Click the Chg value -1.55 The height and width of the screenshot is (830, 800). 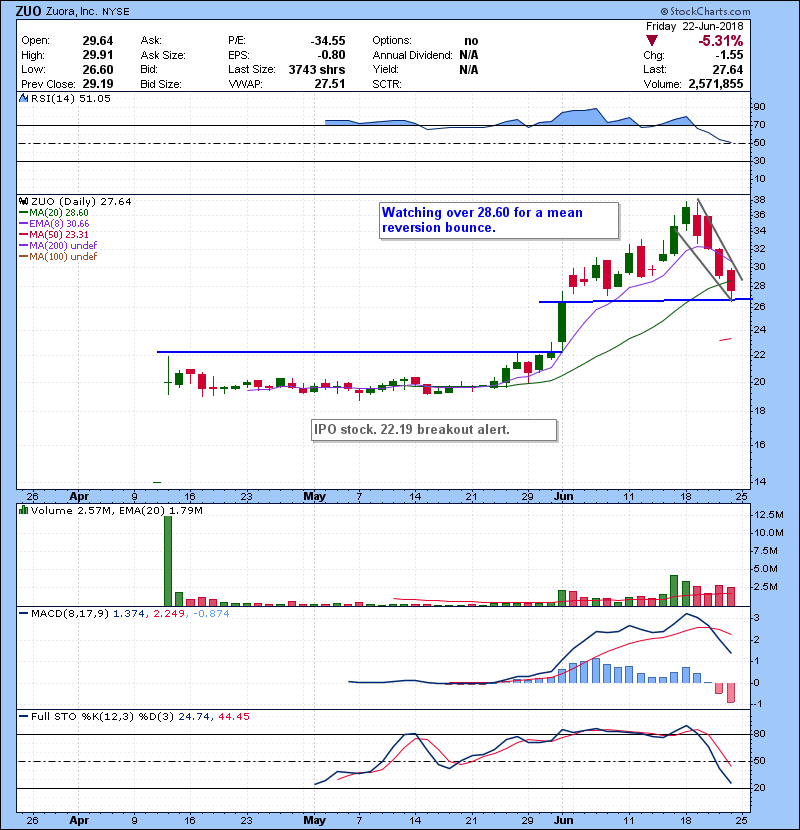pyautogui.click(x=730, y=55)
